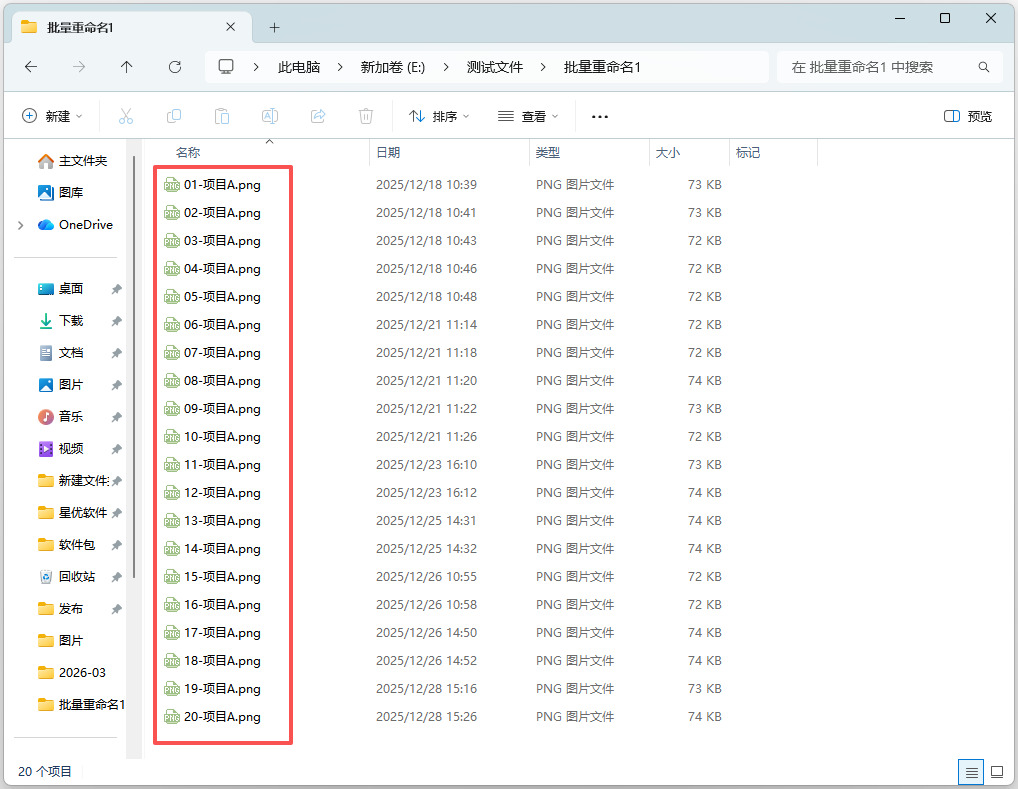The height and width of the screenshot is (789, 1018).
Task: Select file 17-项目A.png
Action: tap(222, 633)
